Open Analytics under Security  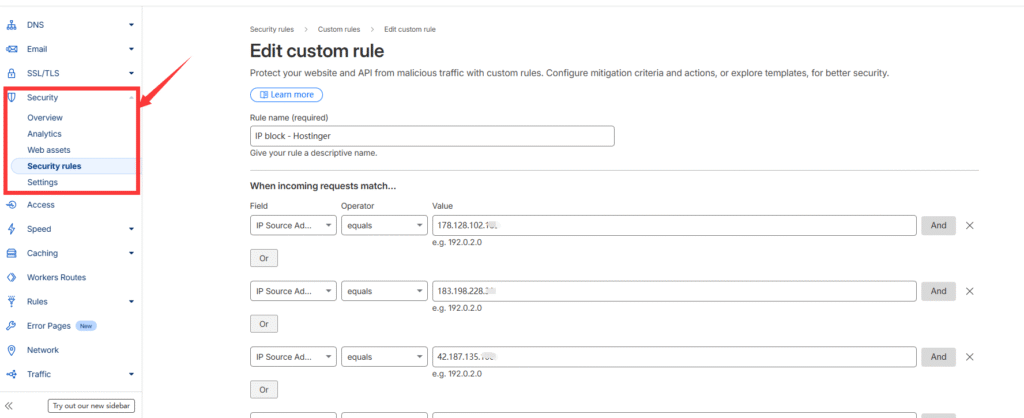click(44, 133)
